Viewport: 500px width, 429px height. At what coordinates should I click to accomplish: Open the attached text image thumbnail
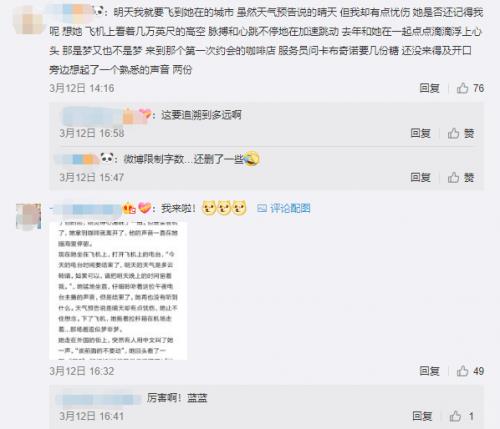(118, 290)
